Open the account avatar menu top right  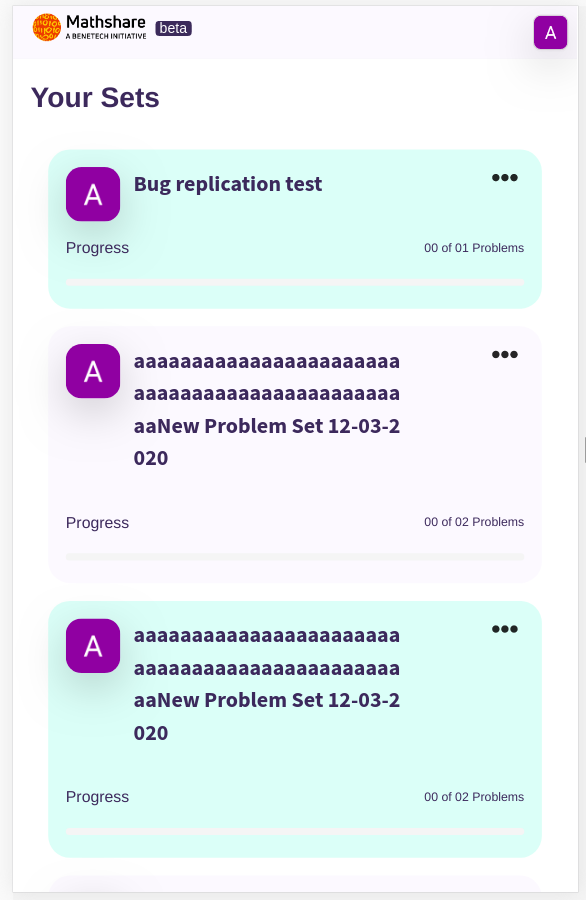click(x=550, y=33)
